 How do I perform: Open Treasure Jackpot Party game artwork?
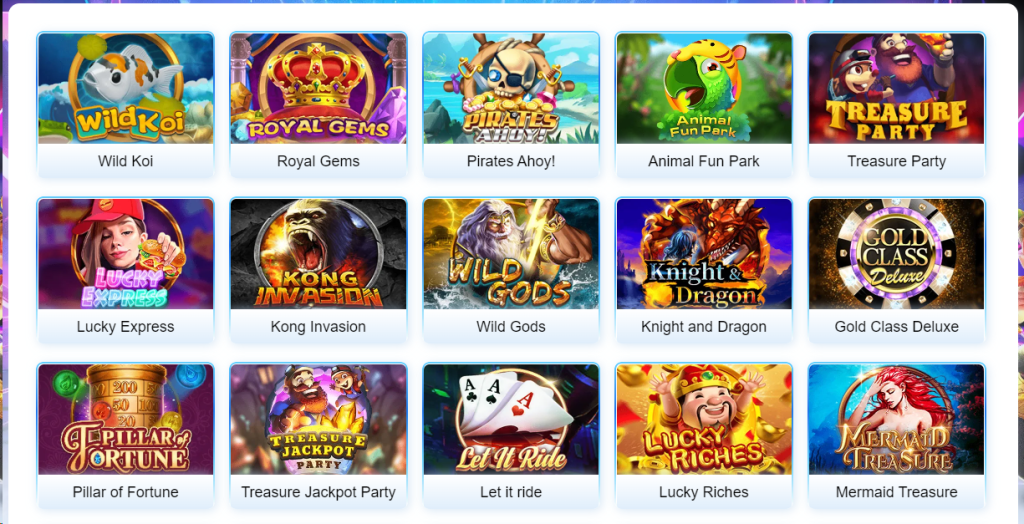click(x=318, y=419)
